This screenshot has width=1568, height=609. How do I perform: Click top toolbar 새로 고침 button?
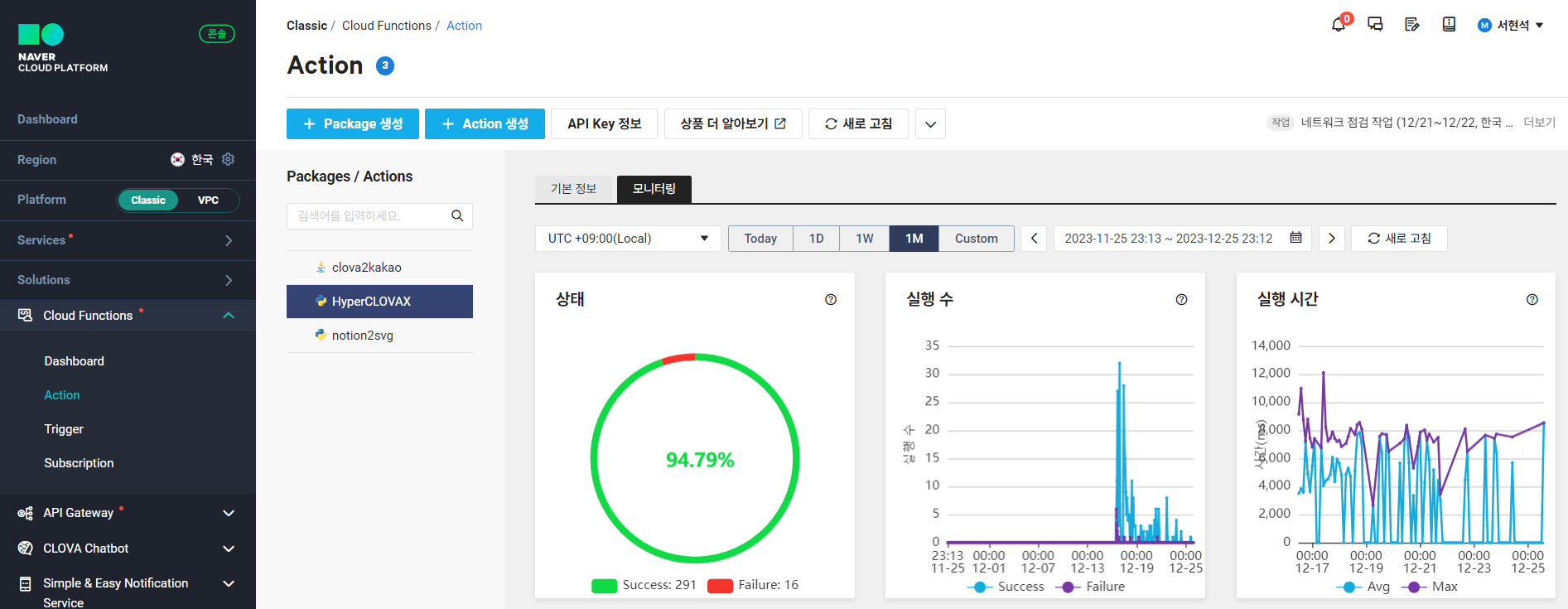tap(858, 124)
